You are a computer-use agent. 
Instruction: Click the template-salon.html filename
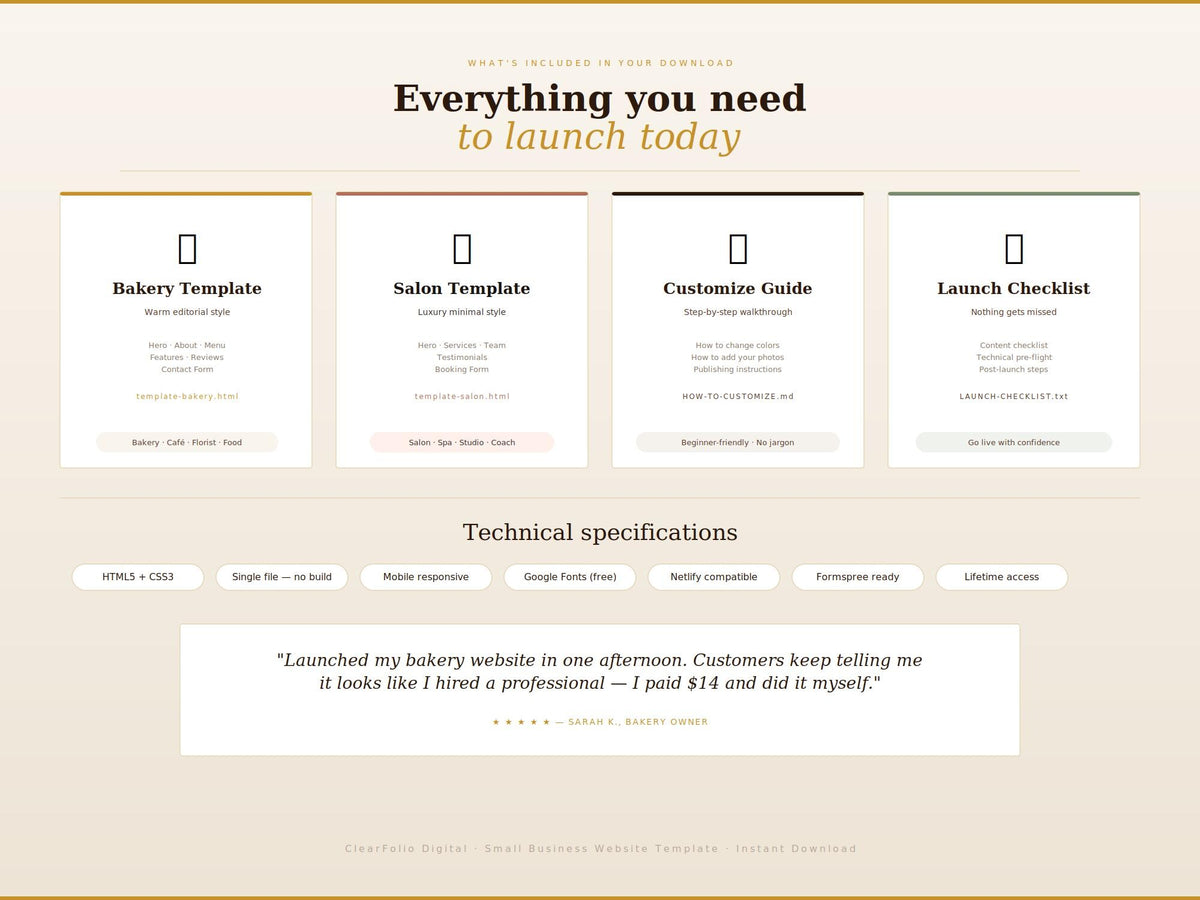462,397
